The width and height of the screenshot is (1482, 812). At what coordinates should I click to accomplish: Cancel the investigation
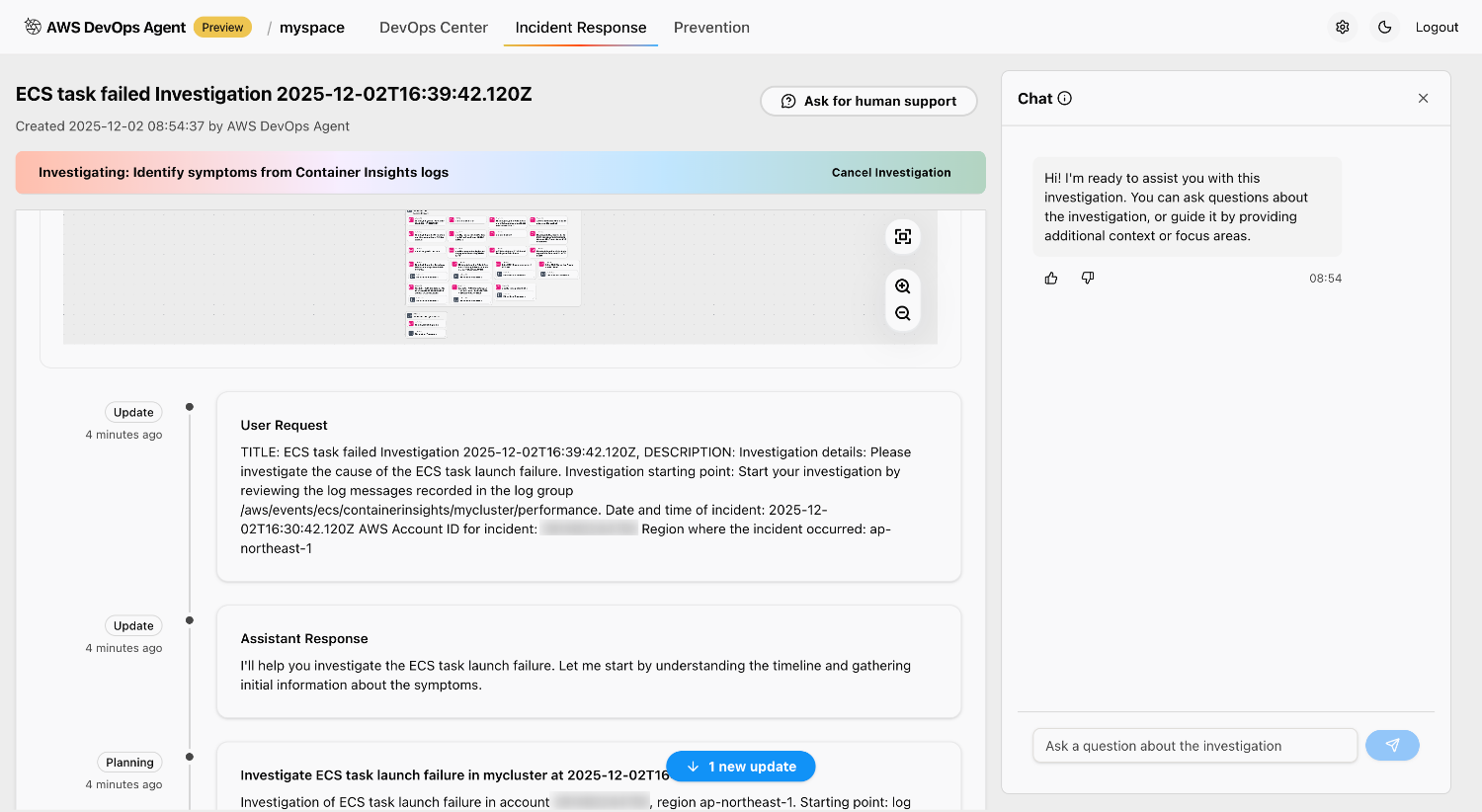pyautogui.click(x=891, y=173)
